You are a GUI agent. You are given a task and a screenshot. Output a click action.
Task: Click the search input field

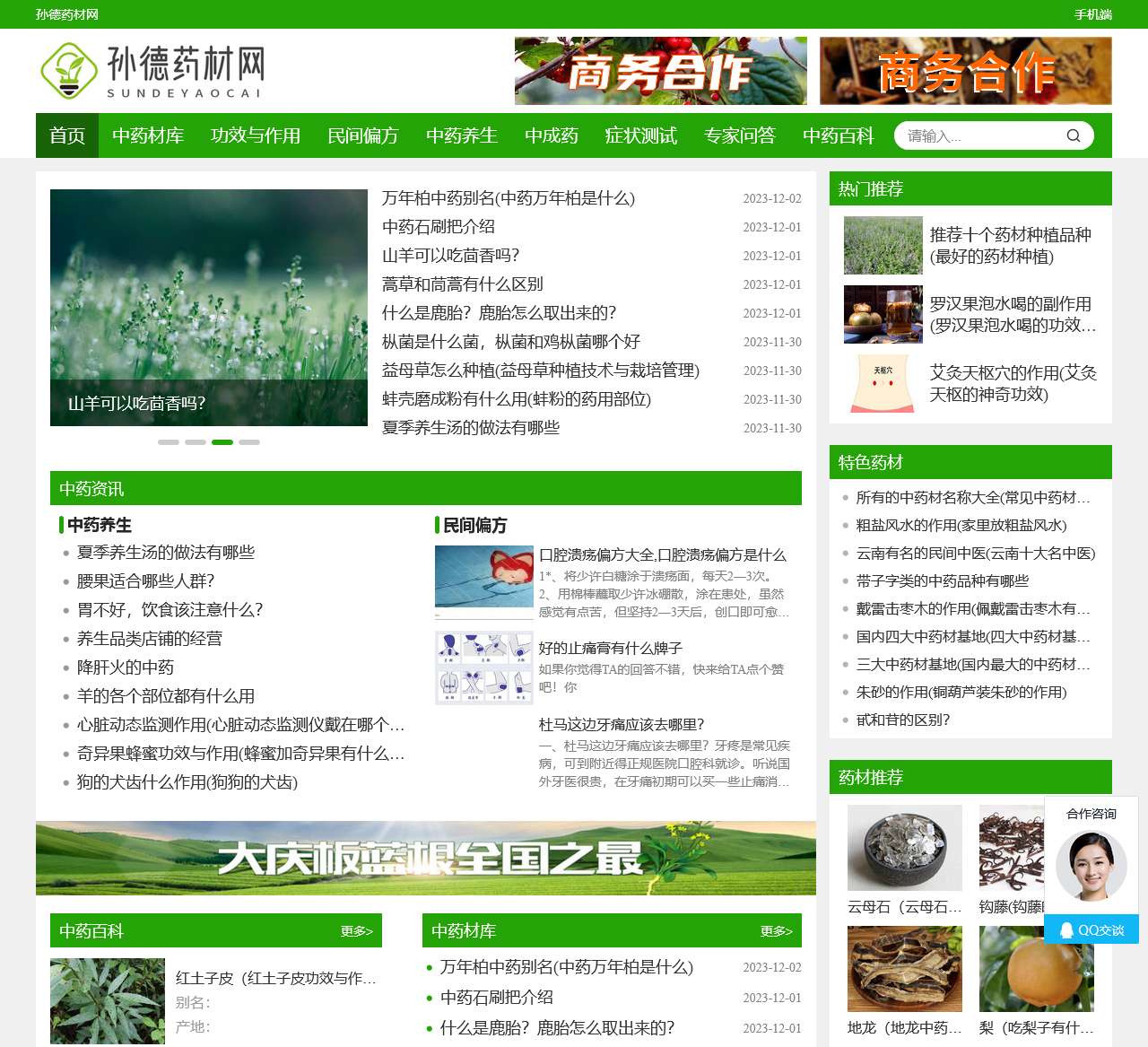(978, 135)
